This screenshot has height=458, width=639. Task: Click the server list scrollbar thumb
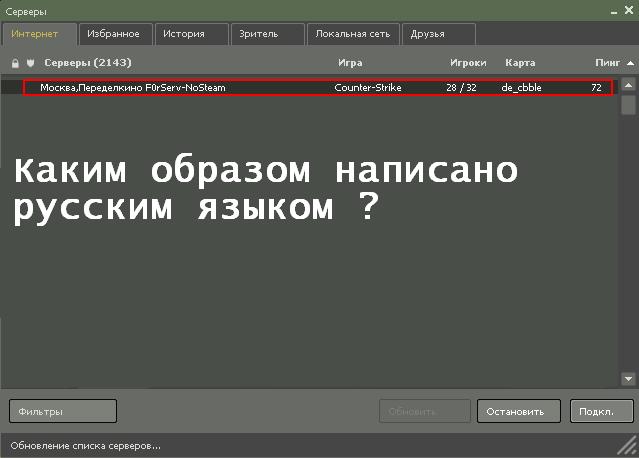tap(628, 105)
